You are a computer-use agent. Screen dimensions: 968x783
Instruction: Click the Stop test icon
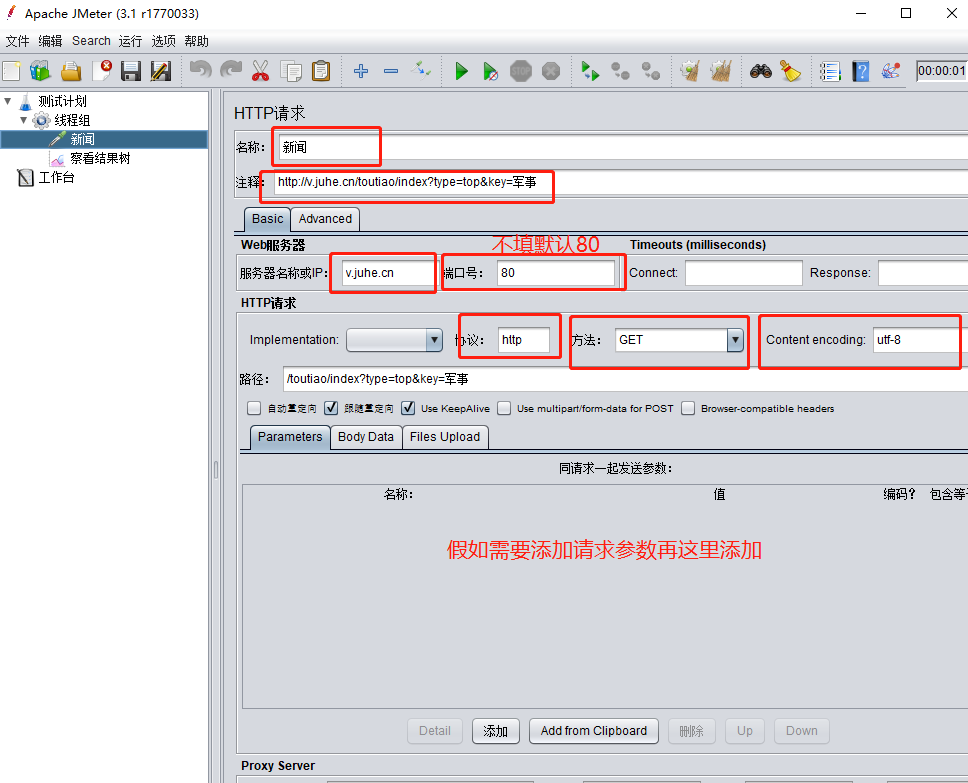click(x=521, y=71)
